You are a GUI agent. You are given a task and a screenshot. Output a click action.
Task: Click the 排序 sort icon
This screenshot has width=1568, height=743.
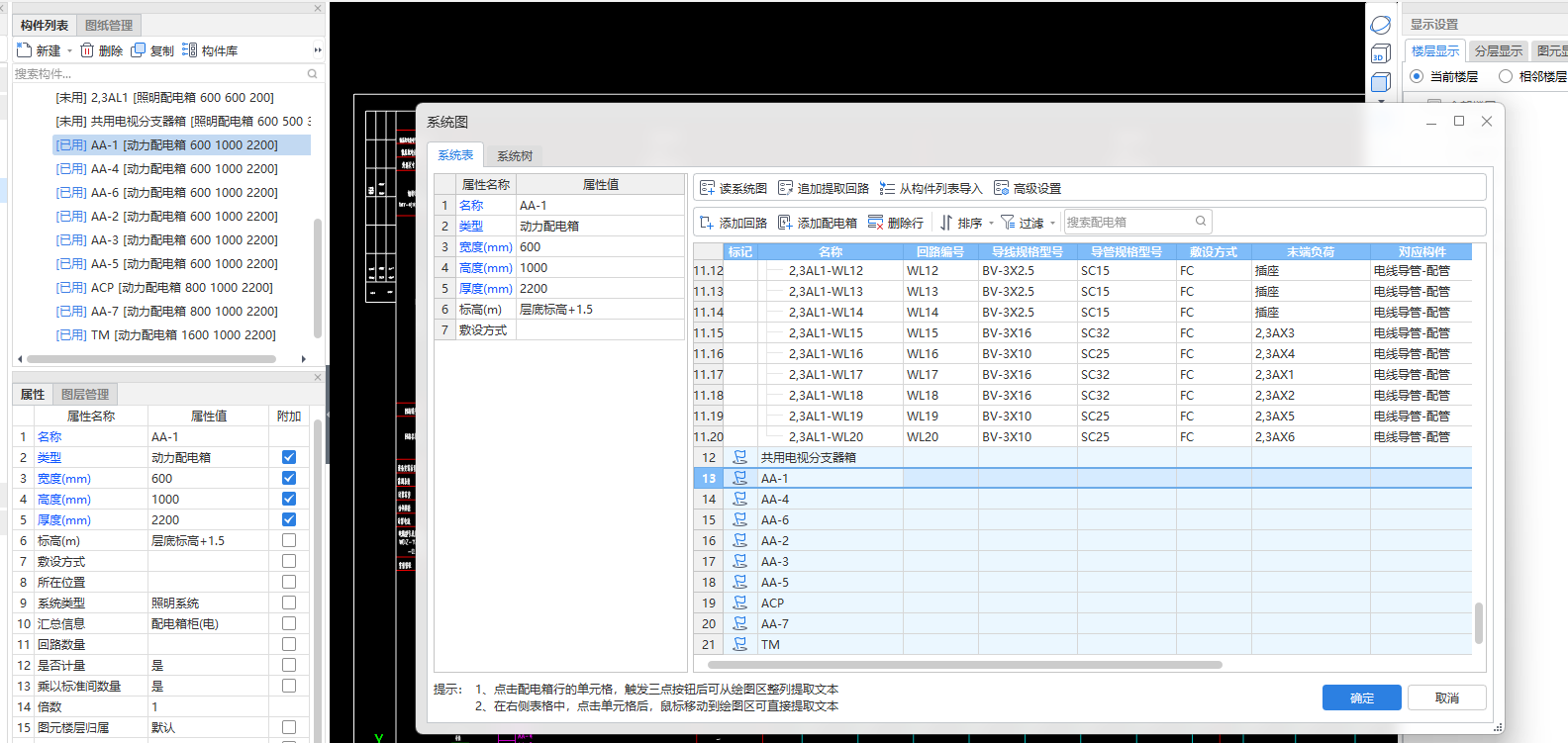(x=946, y=223)
